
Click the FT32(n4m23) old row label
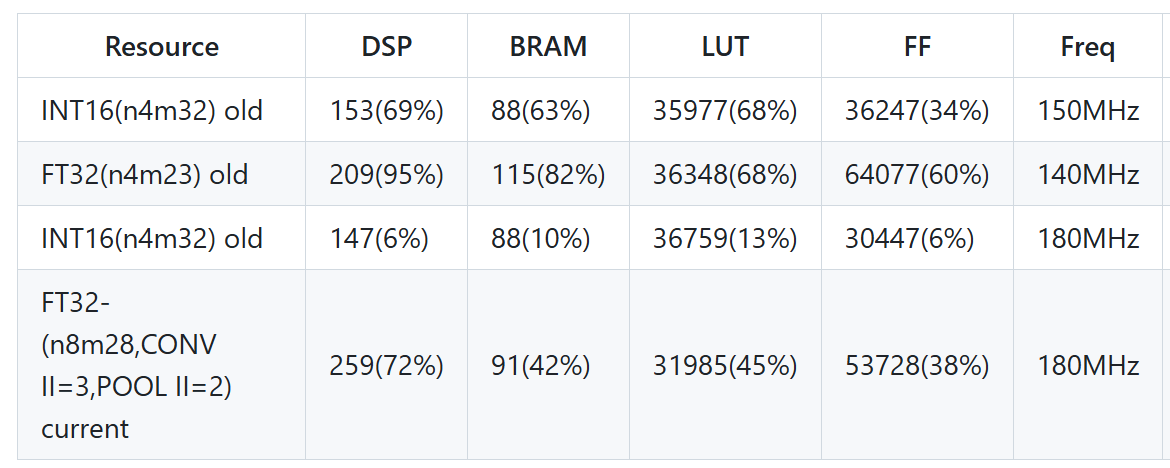click(145, 175)
